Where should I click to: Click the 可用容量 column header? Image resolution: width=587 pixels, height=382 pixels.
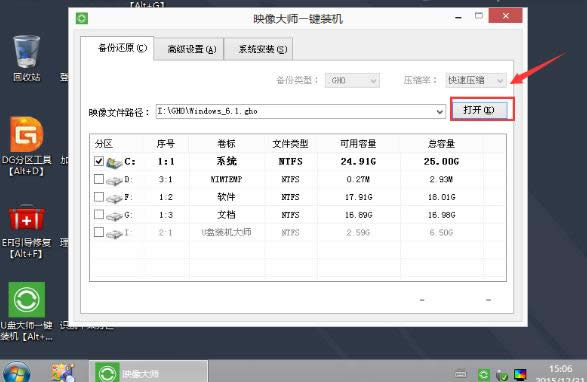[x=358, y=144]
